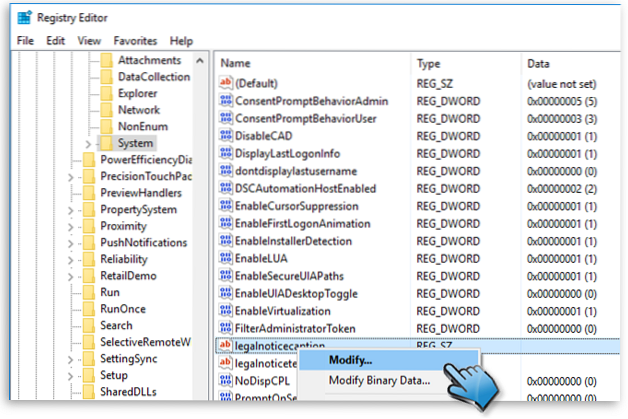The width and height of the screenshot is (628, 419).
Task: Click the DWORD icon beside EnableLUA
Action: (x=225, y=257)
